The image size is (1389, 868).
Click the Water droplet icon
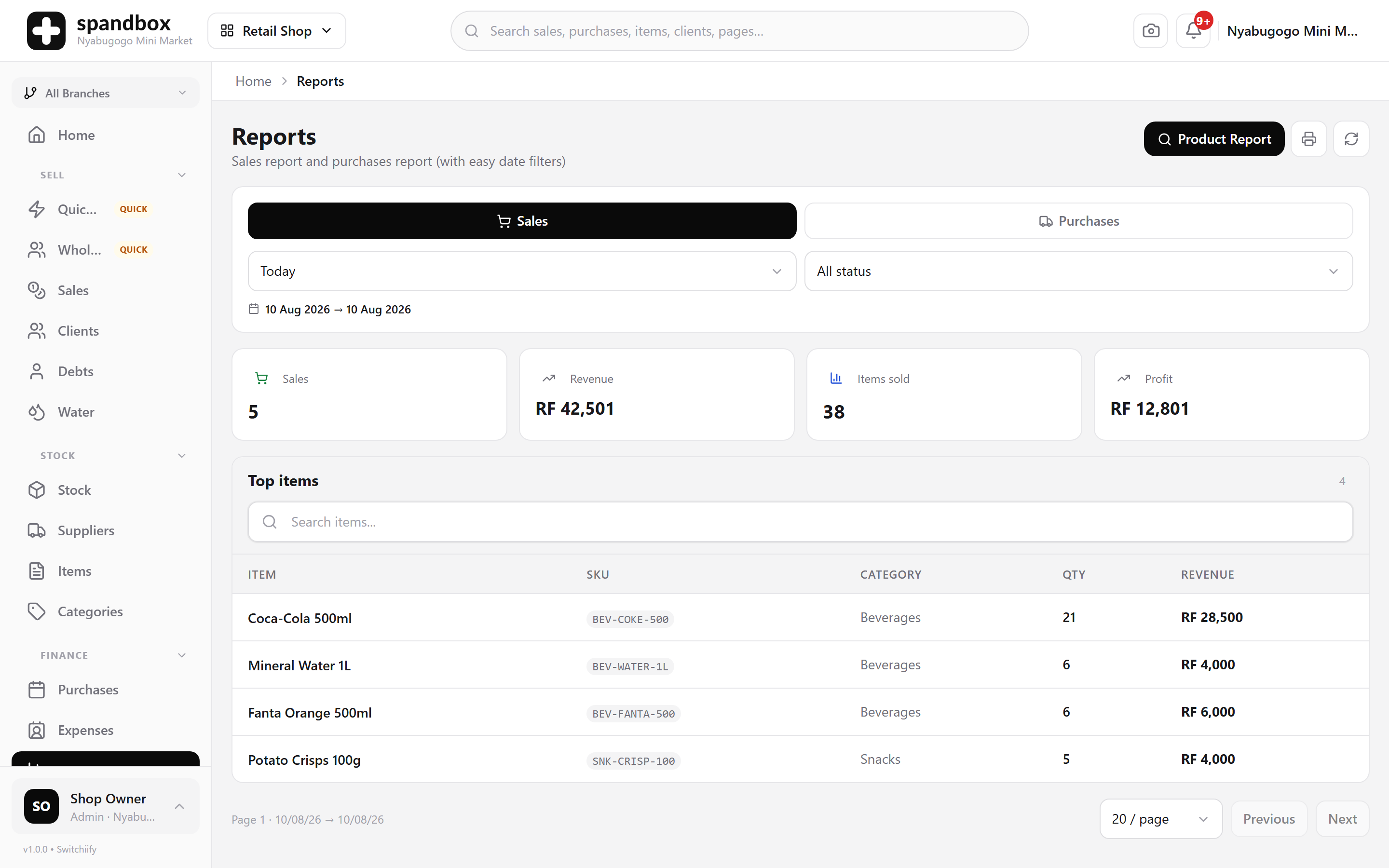point(37,412)
